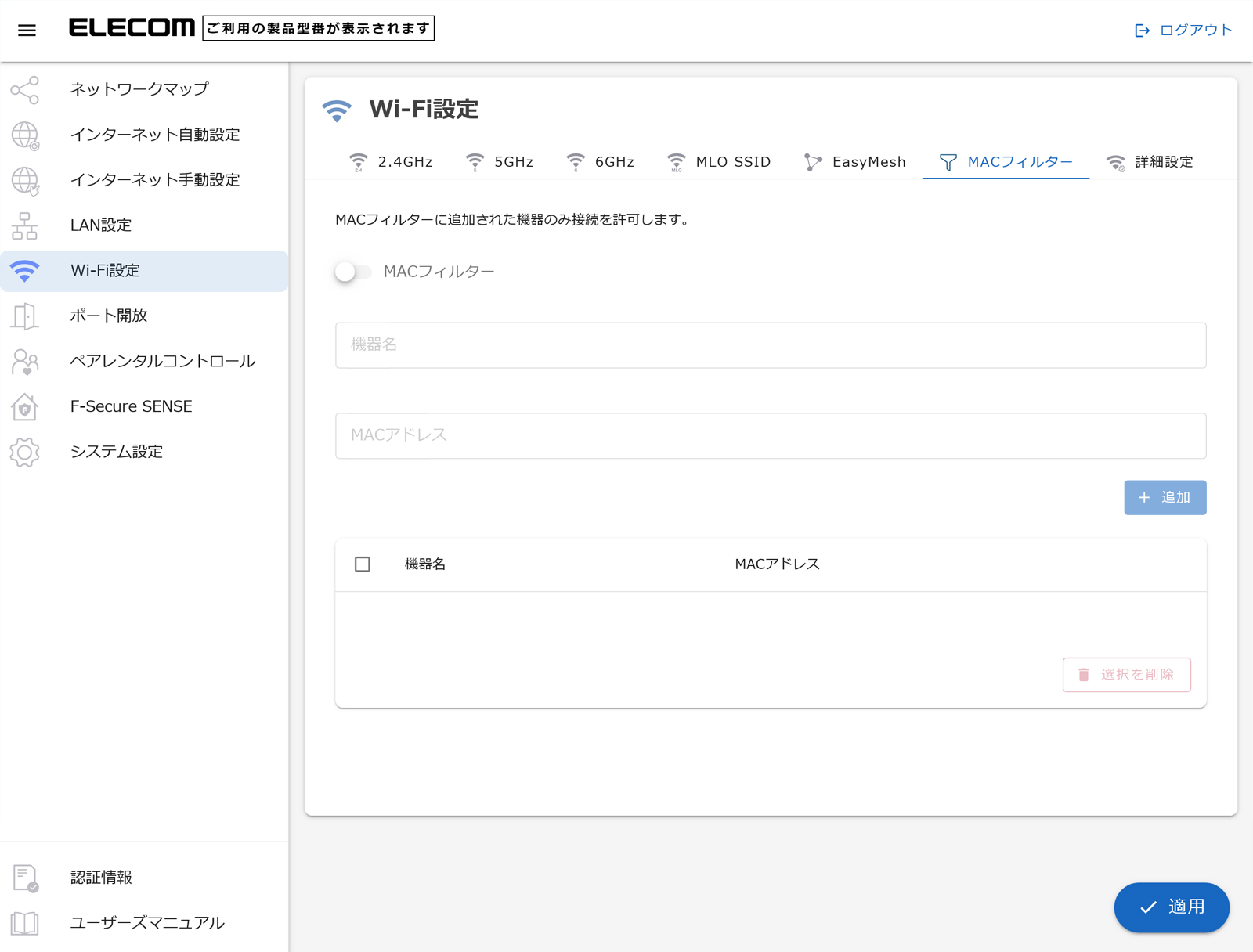Screen dimensions: 1253x952
Task: Open F-Secure SENSE page
Action: tap(144, 407)
